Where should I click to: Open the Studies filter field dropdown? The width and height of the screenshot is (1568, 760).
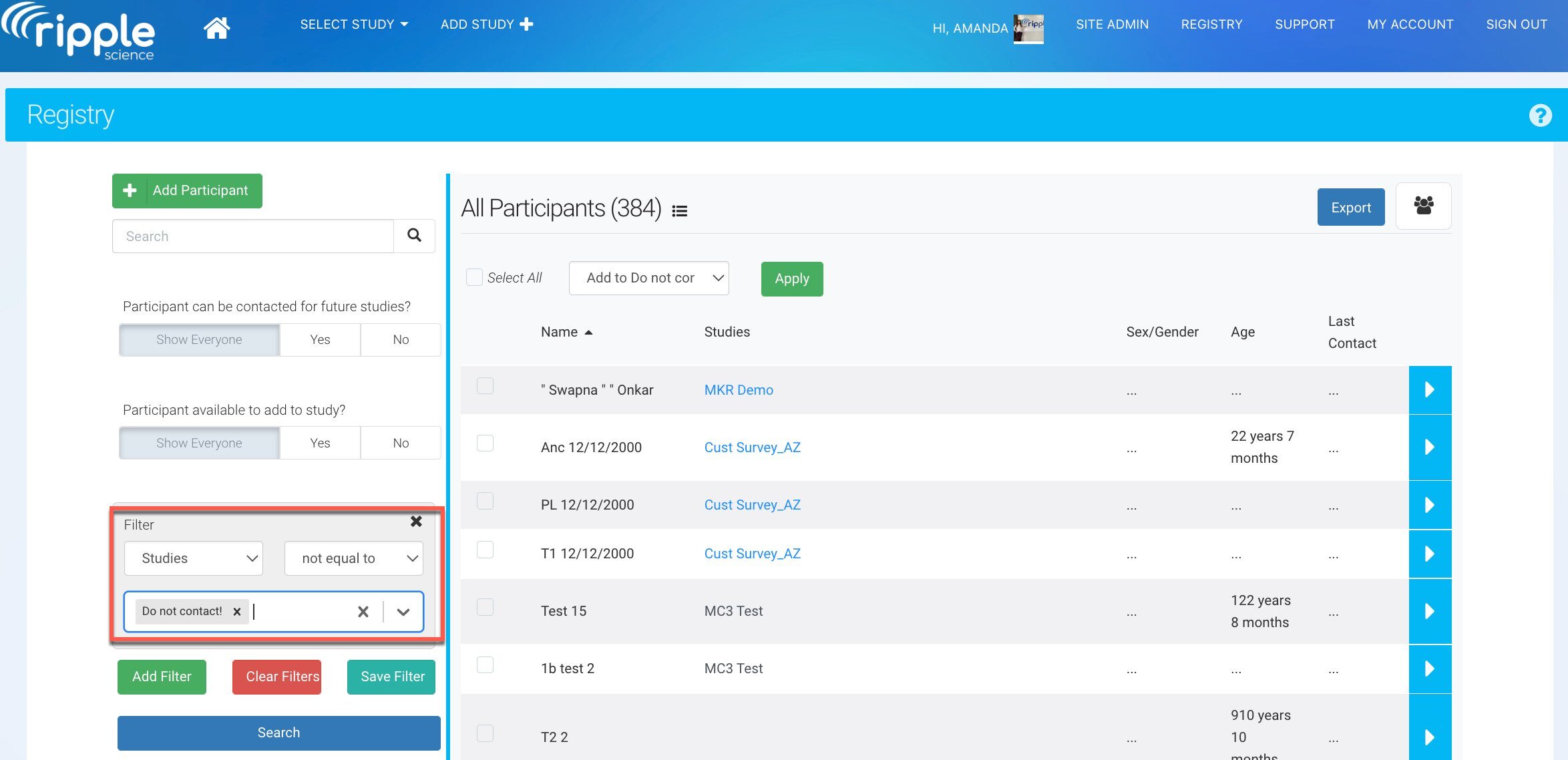click(194, 558)
